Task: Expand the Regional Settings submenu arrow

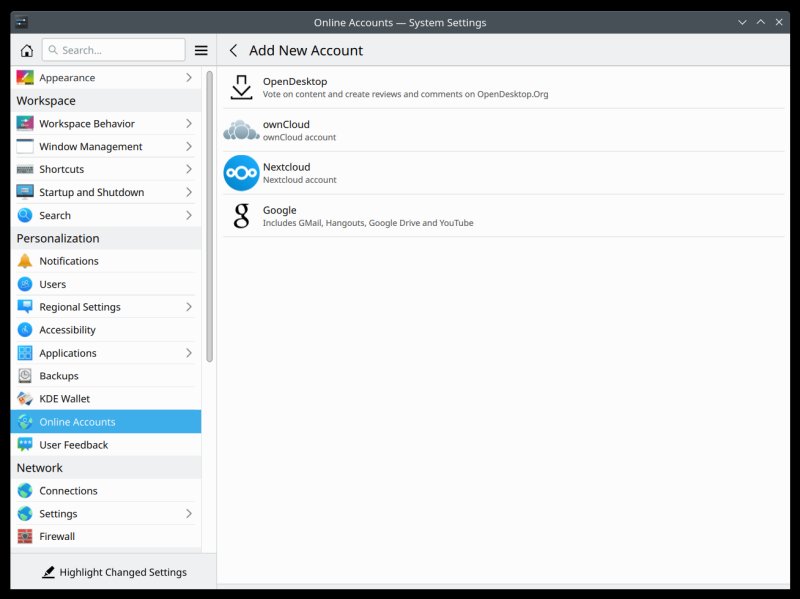Action: pos(189,307)
